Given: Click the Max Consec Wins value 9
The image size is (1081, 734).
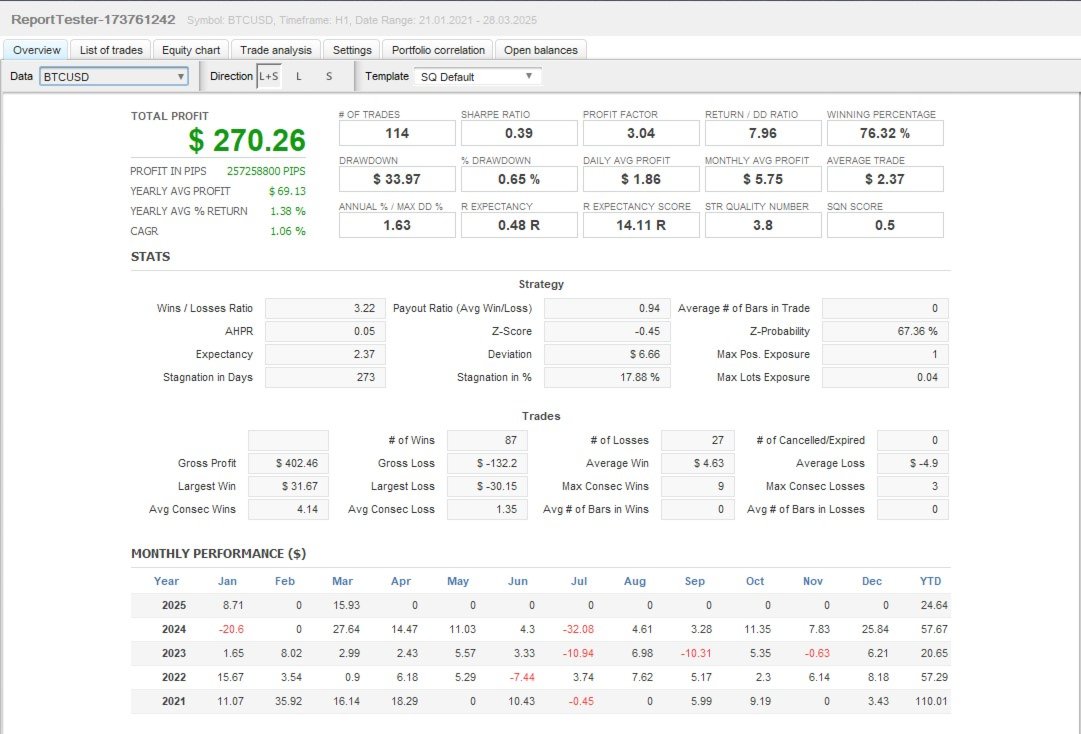Looking at the screenshot, I should (x=698, y=487).
